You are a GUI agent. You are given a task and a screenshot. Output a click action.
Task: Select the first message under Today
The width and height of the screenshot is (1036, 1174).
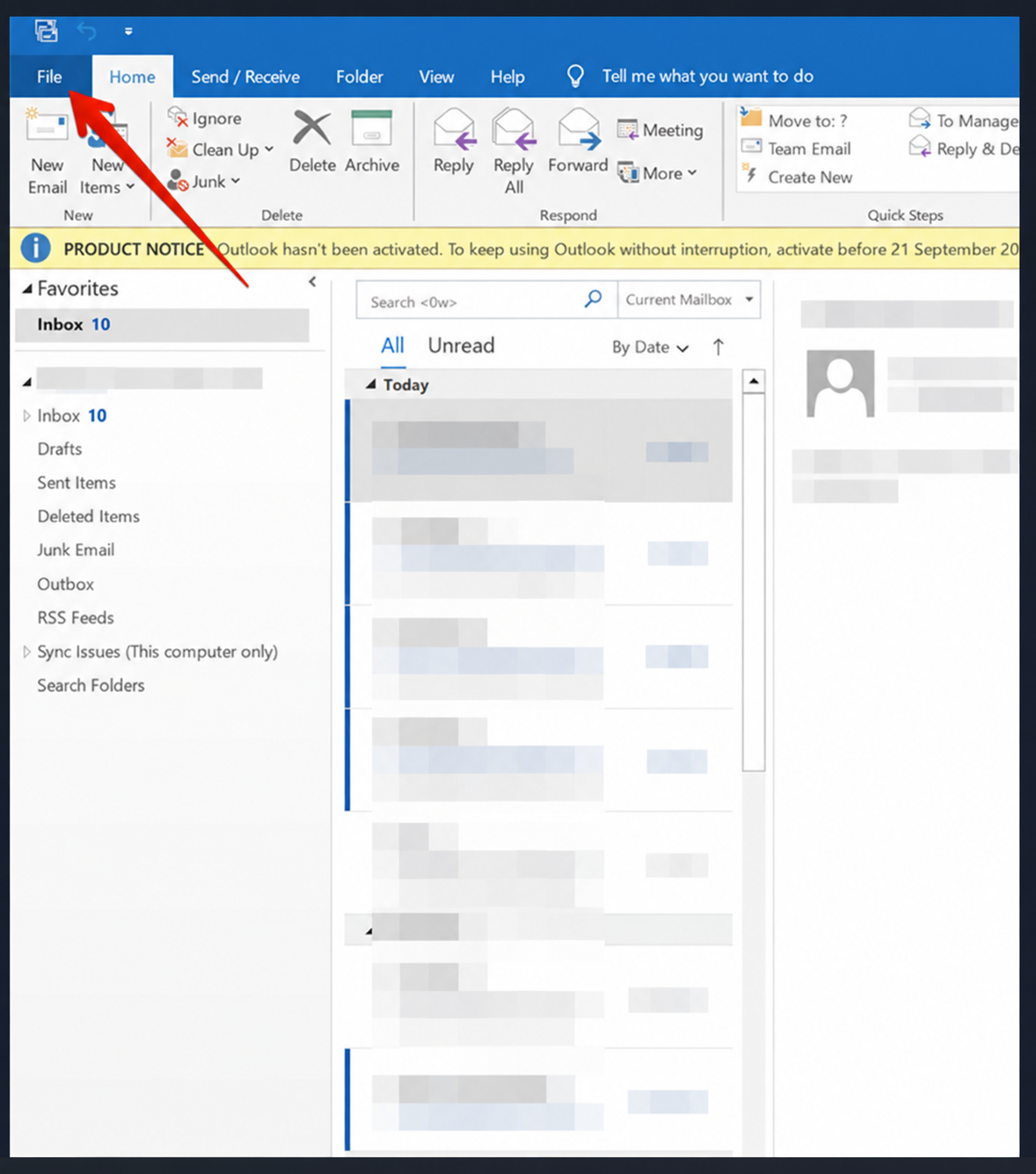(x=540, y=450)
